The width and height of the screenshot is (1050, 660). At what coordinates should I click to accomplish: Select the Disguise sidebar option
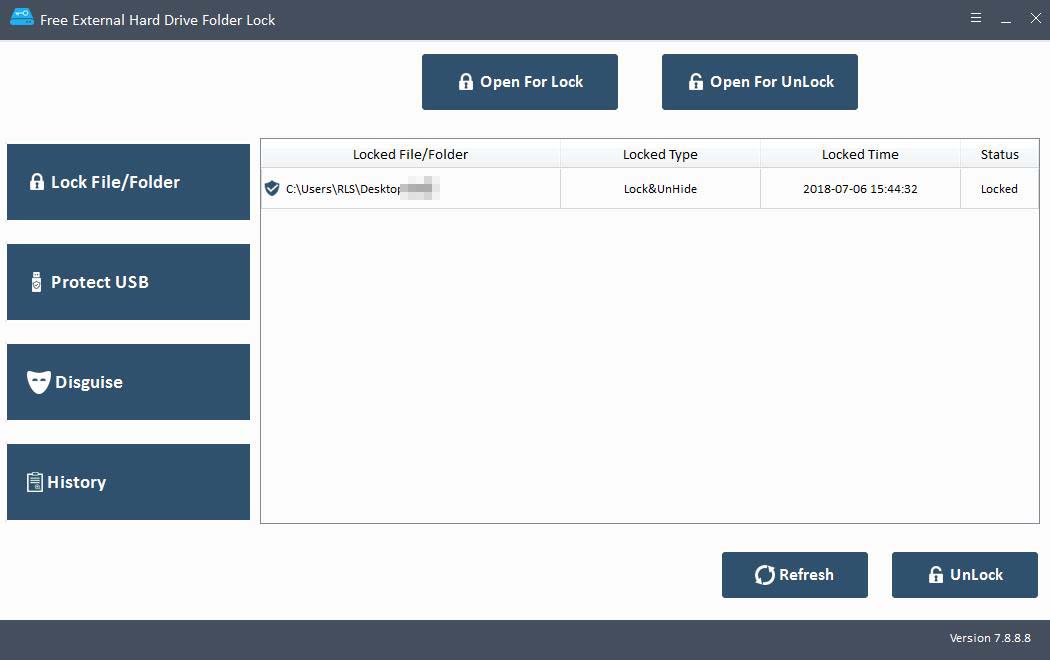coord(128,382)
